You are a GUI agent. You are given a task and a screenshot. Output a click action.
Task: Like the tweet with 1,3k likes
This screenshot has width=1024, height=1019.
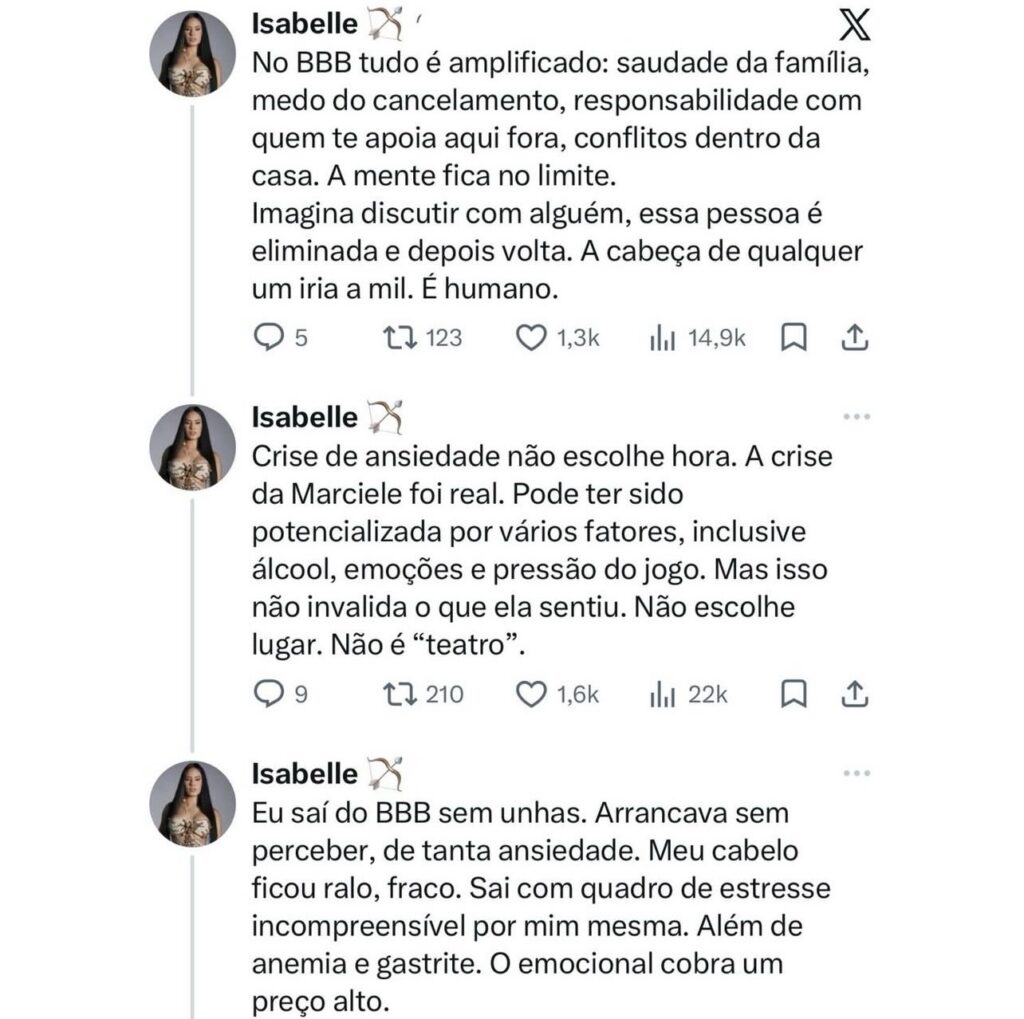coord(531,339)
